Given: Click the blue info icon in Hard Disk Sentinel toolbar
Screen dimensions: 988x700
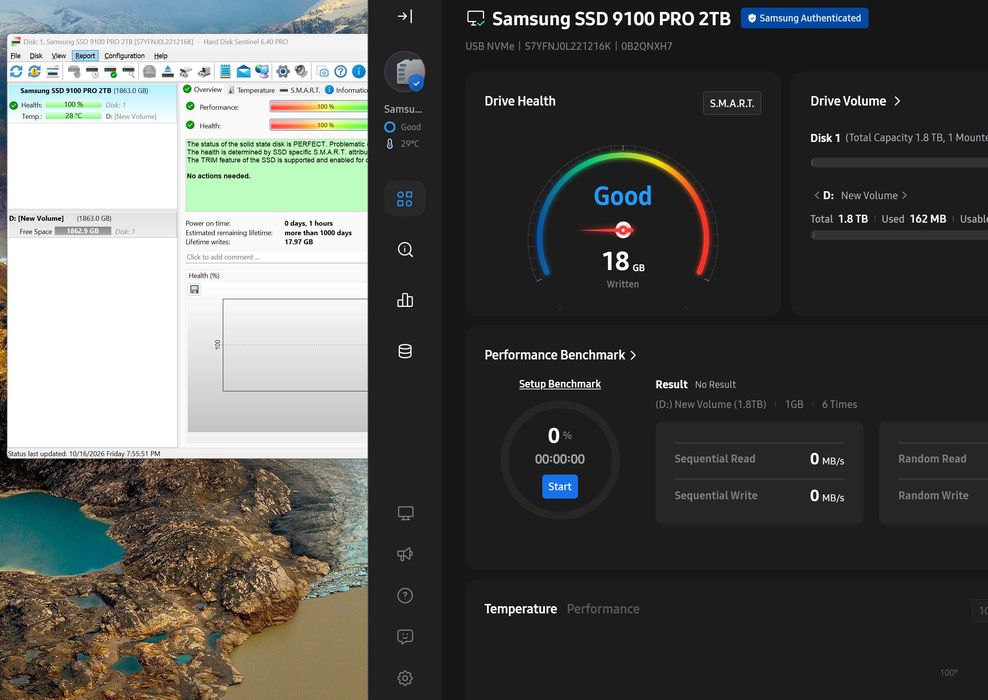Looking at the screenshot, I should coord(359,72).
